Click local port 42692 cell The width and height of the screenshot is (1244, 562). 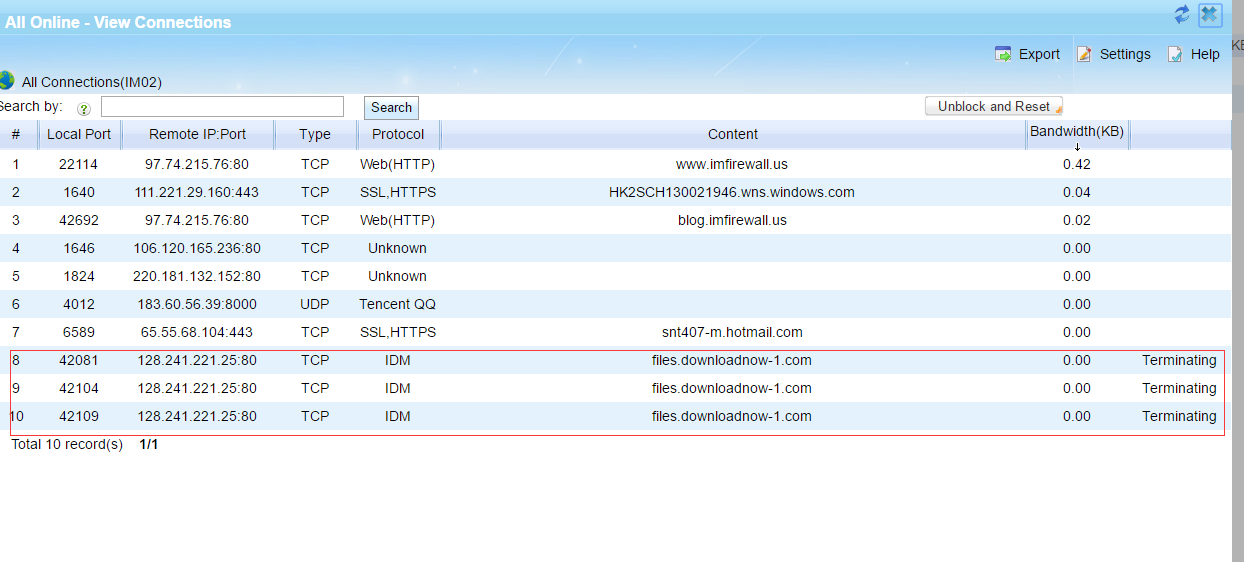pos(79,220)
